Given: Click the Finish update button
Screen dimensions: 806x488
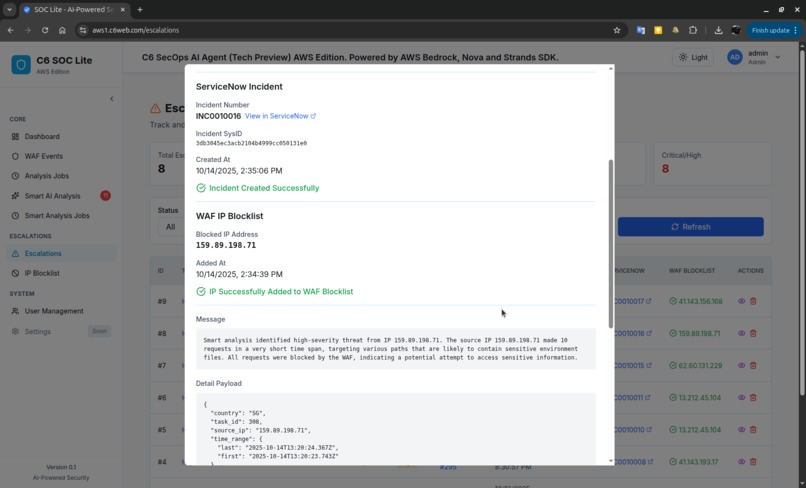Looking at the screenshot, I should coord(774,30).
